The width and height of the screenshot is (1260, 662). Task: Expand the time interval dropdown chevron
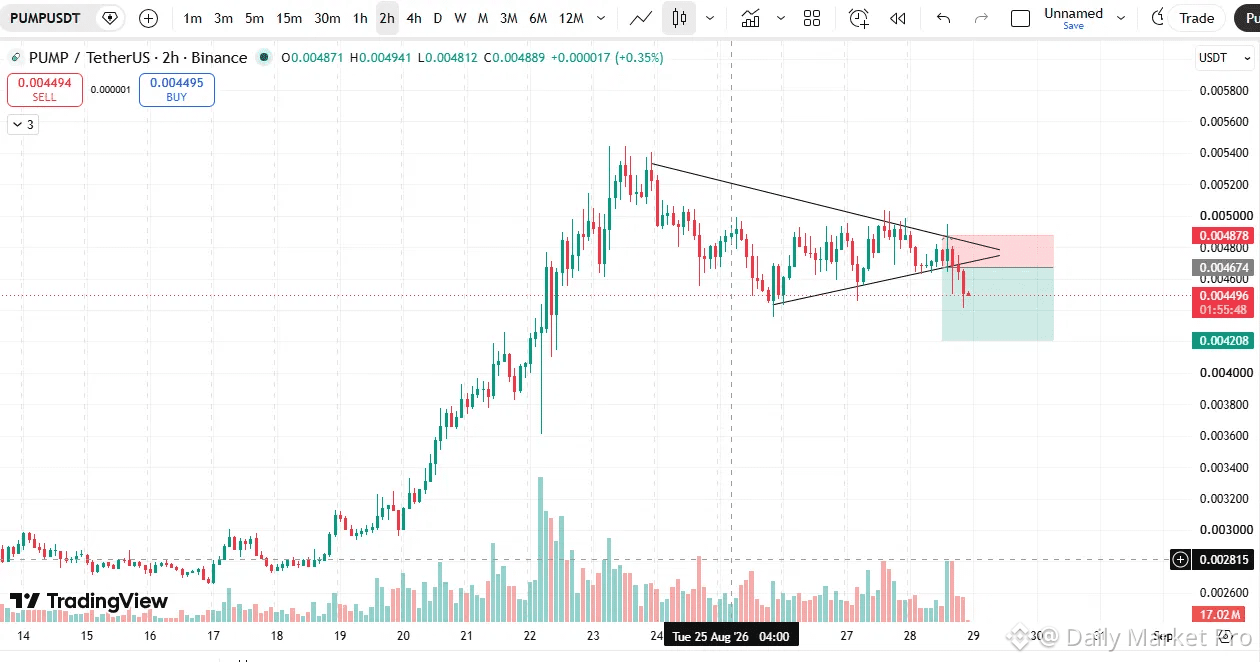(600, 18)
